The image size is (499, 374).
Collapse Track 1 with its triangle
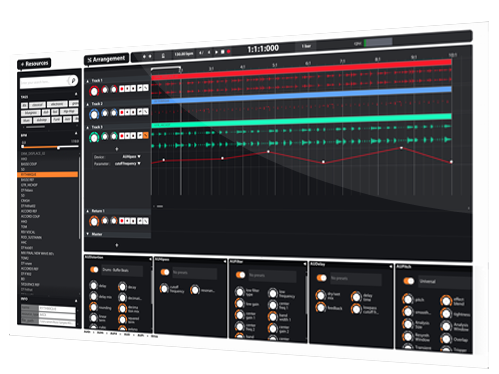[88, 81]
